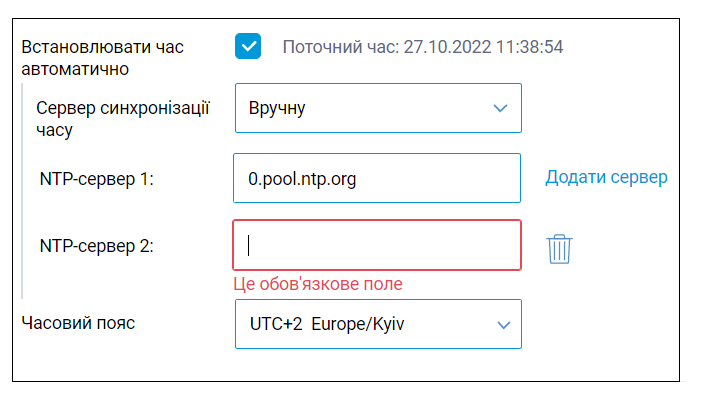
Task: Click the Це обов'язкове поле error message
Action: [318, 284]
